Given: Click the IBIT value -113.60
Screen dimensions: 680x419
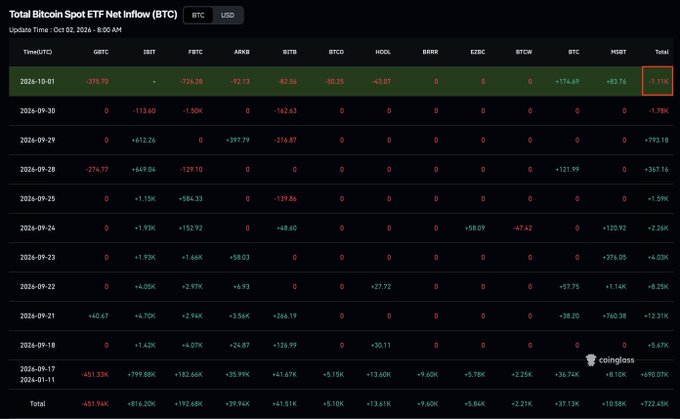Looking at the screenshot, I should point(144,111).
